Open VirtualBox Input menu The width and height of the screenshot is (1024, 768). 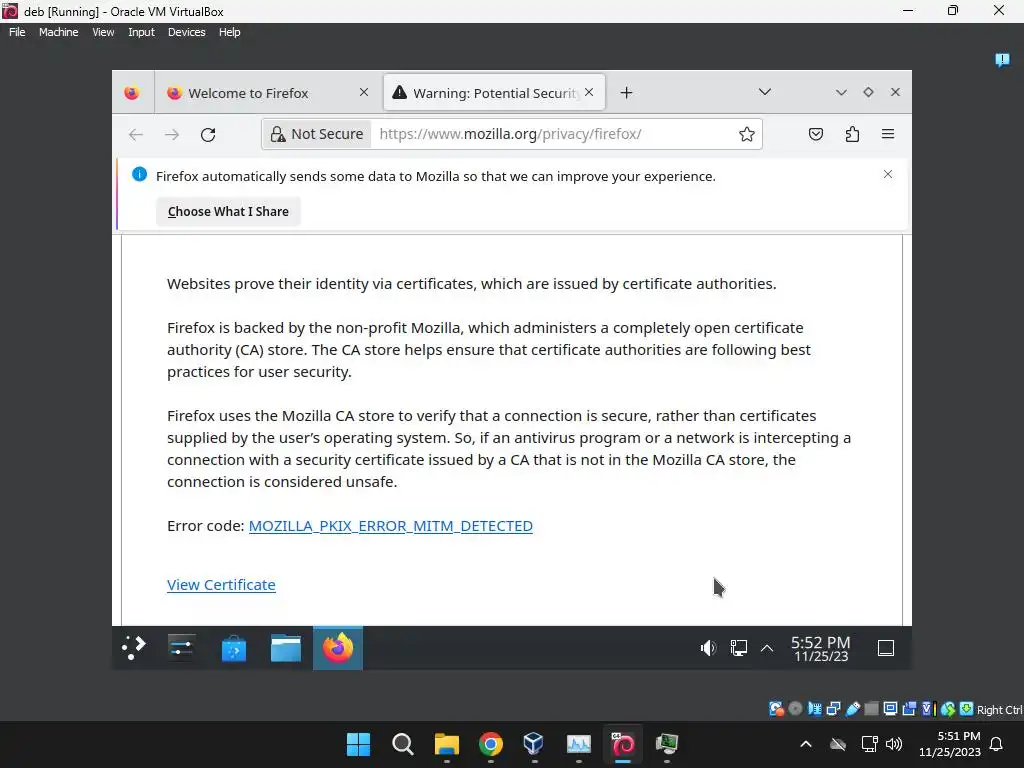[141, 32]
